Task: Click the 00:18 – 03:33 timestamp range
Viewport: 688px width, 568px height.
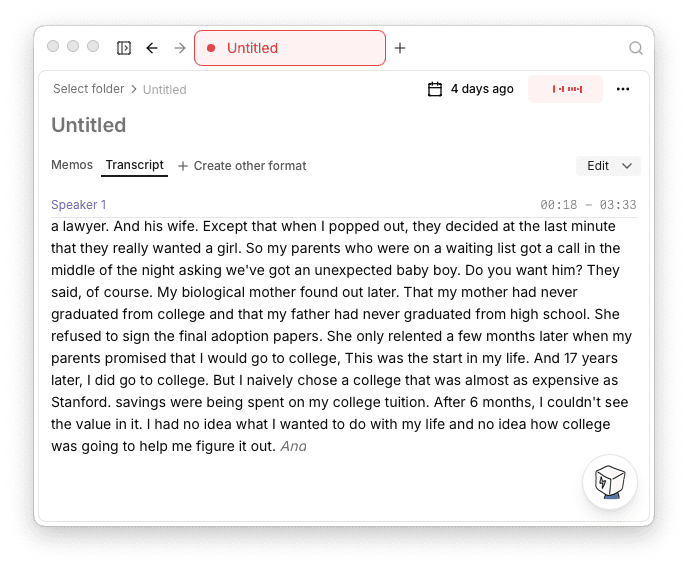Action: (x=588, y=205)
